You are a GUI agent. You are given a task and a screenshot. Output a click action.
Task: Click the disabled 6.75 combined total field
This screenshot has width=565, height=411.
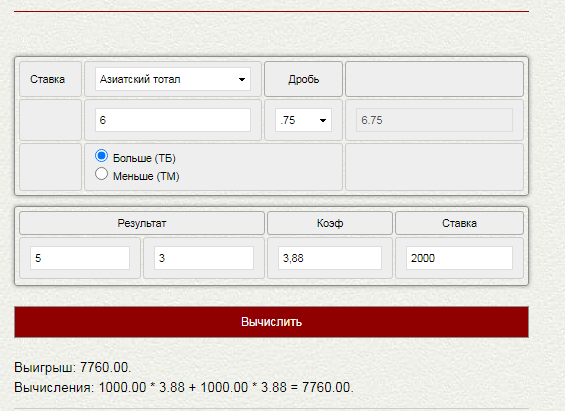pos(434,120)
